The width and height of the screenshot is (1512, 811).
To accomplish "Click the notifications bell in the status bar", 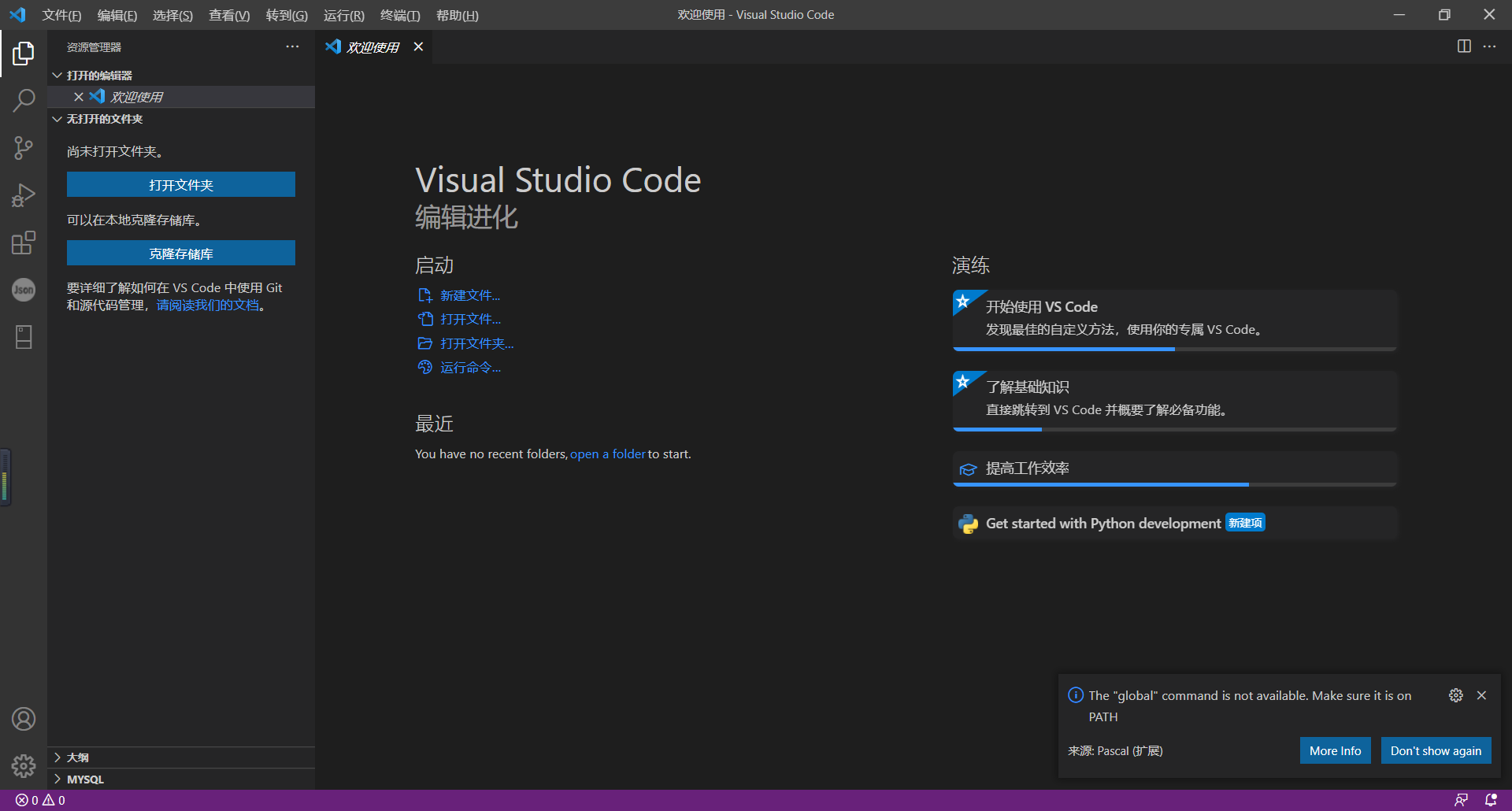I will click(x=1491, y=799).
